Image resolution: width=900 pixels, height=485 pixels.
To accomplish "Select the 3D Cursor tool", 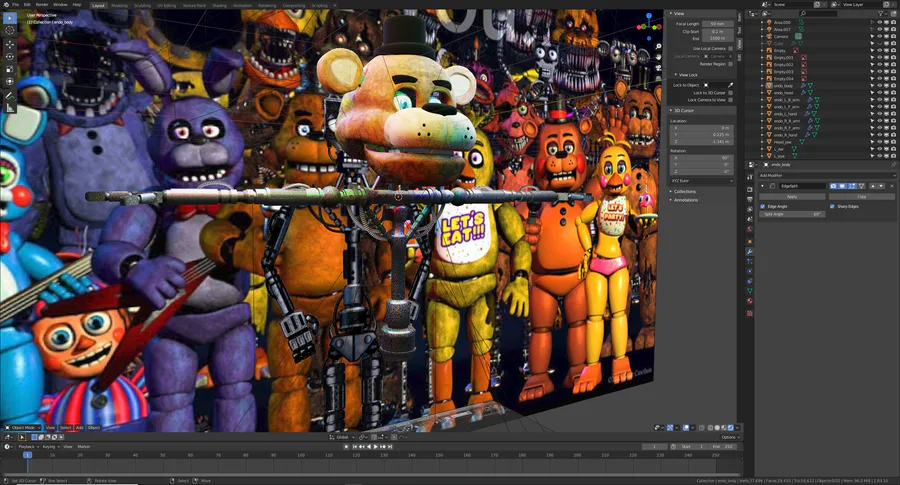I will tap(10, 30).
